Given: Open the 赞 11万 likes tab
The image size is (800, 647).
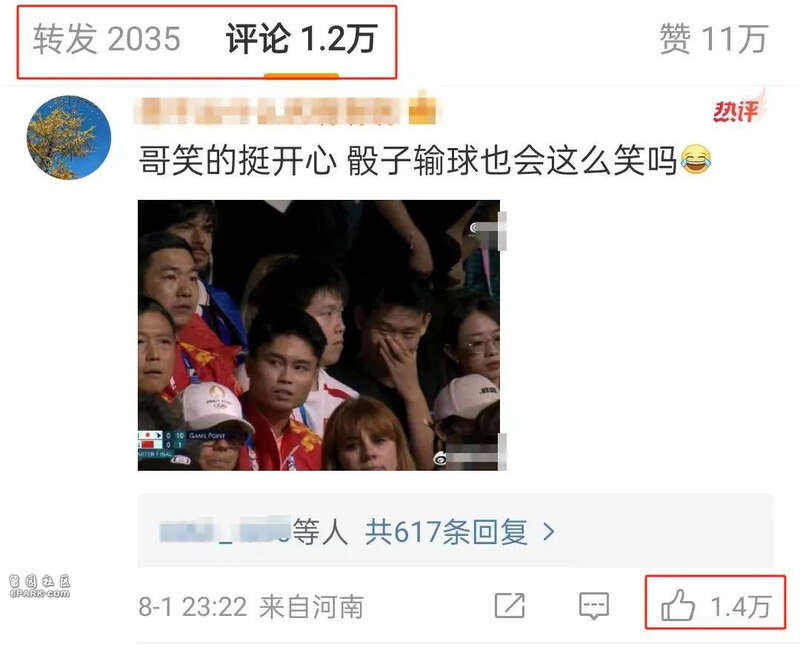Looking at the screenshot, I should tap(713, 39).
